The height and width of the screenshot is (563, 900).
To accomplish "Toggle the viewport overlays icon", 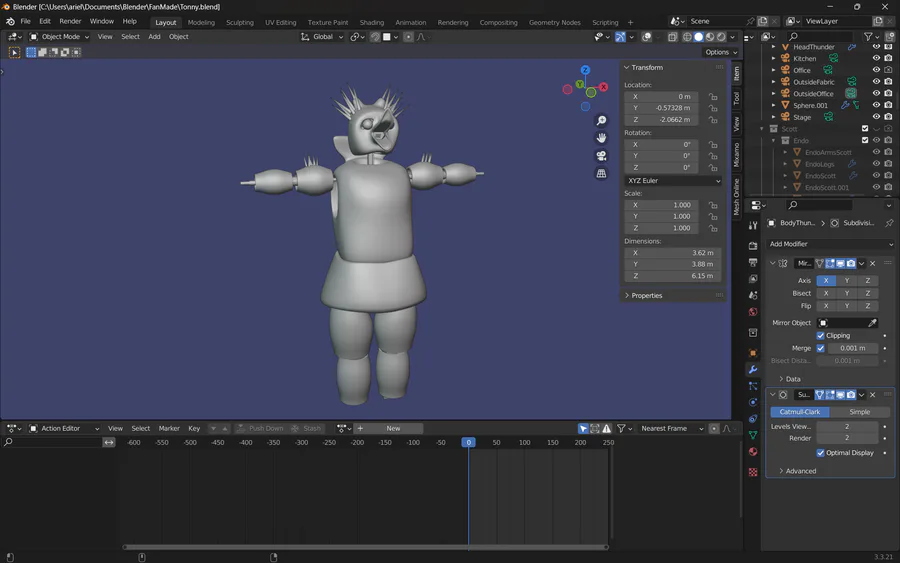I will [x=646, y=37].
